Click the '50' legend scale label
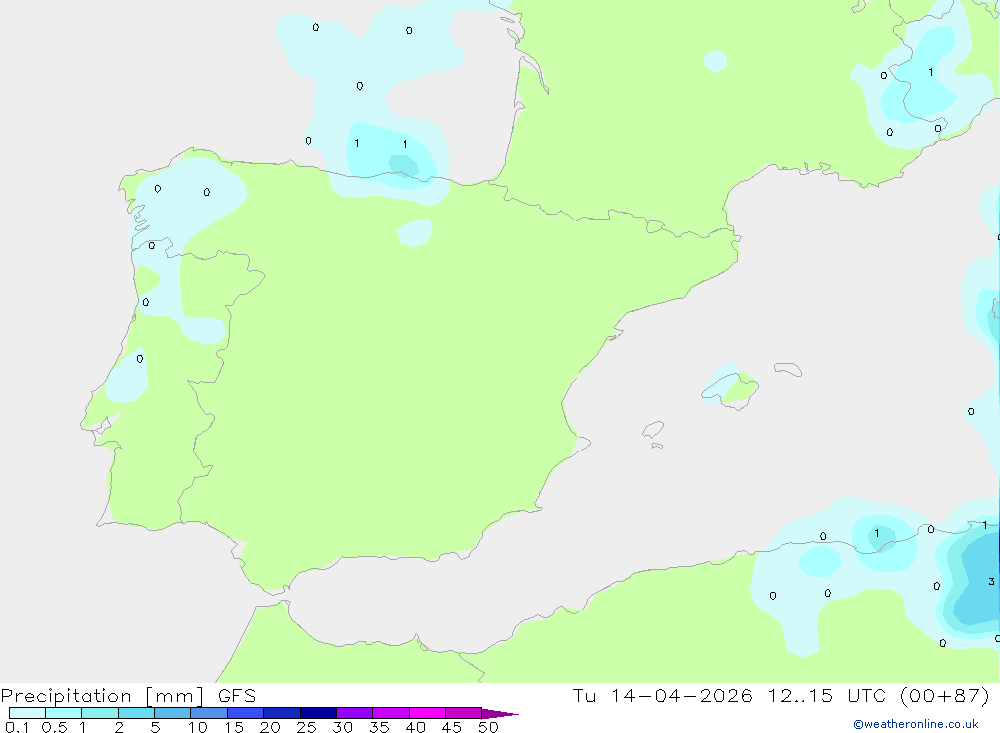The image size is (1000, 733). tap(489, 727)
